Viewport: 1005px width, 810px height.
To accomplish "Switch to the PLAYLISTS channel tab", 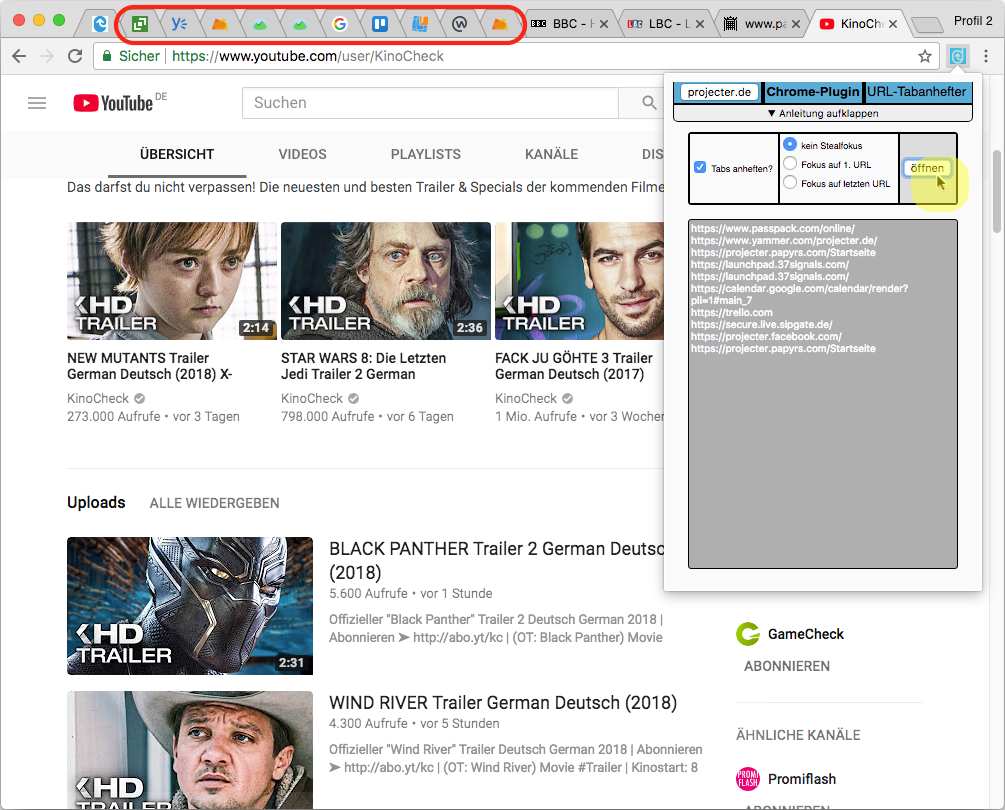I will coord(425,154).
